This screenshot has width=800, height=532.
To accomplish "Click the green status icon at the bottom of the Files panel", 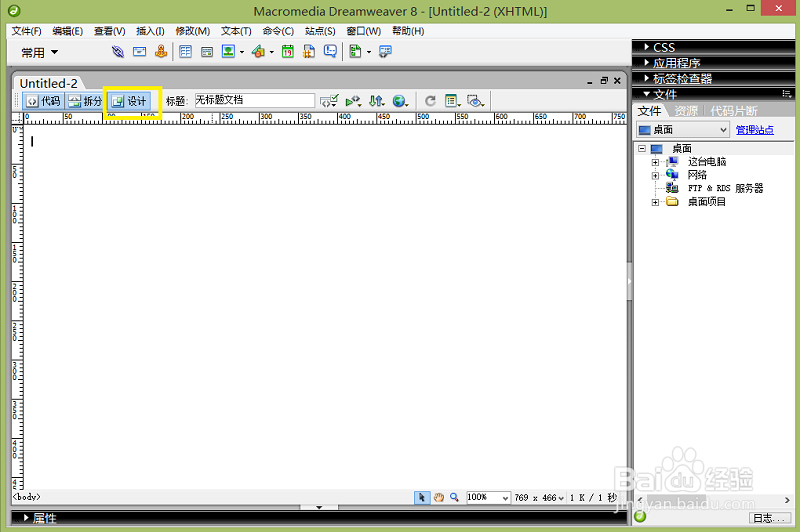I will [640, 517].
